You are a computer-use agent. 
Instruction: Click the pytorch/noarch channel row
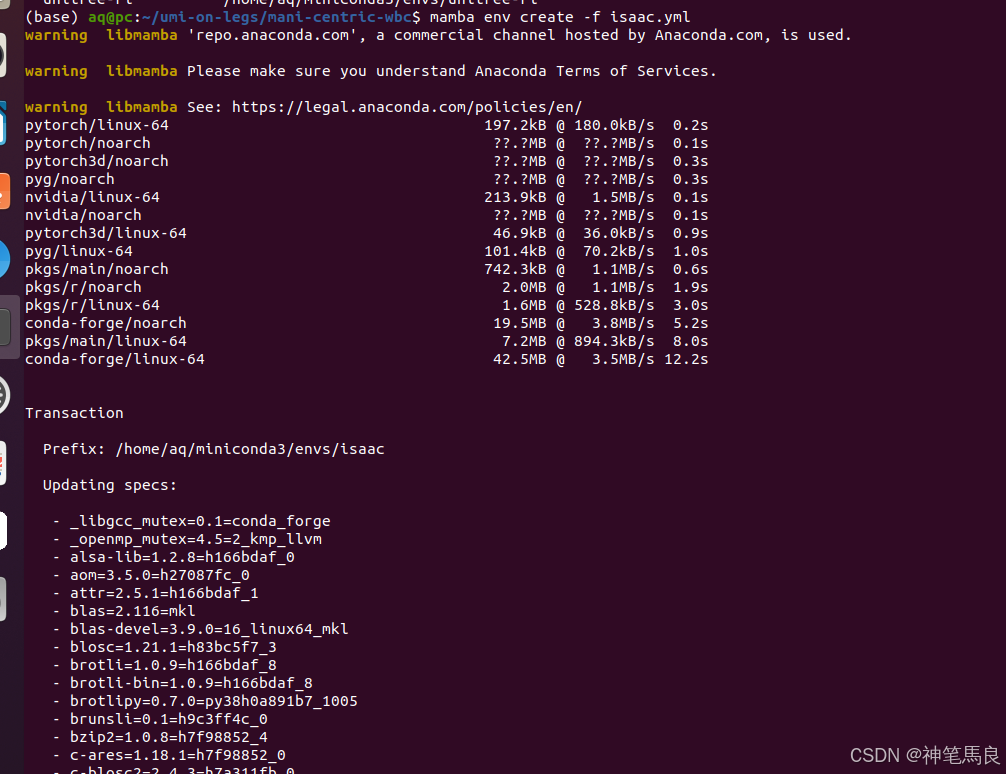(366, 142)
